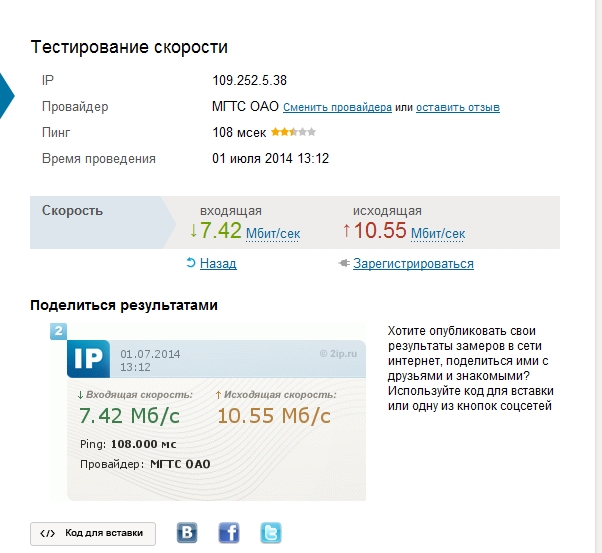
Task: Click the speed results widget image
Action: [x=208, y=412]
